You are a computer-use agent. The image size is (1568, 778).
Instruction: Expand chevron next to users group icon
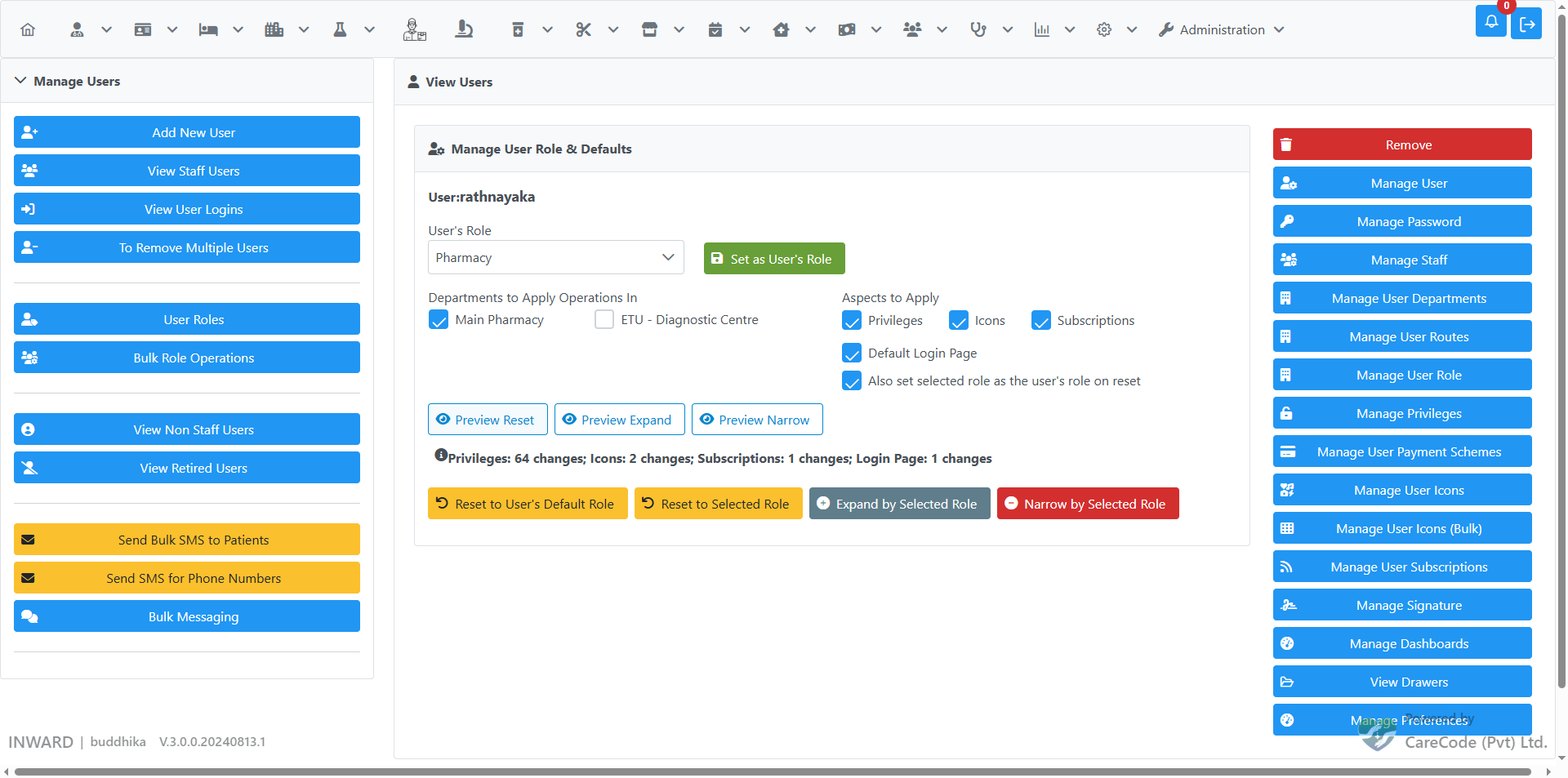click(942, 30)
